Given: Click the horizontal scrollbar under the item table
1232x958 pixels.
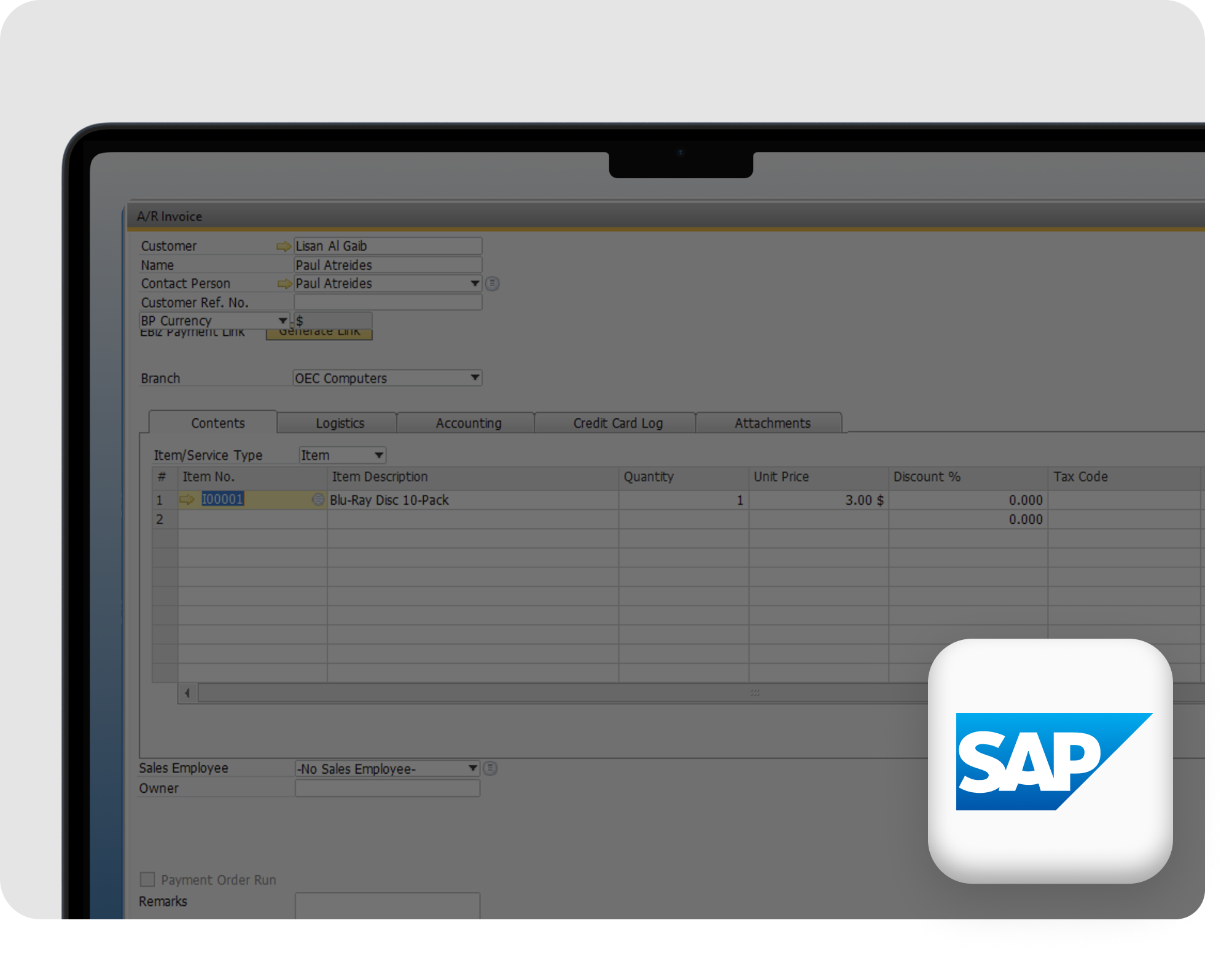Looking at the screenshot, I should coord(553,693).
